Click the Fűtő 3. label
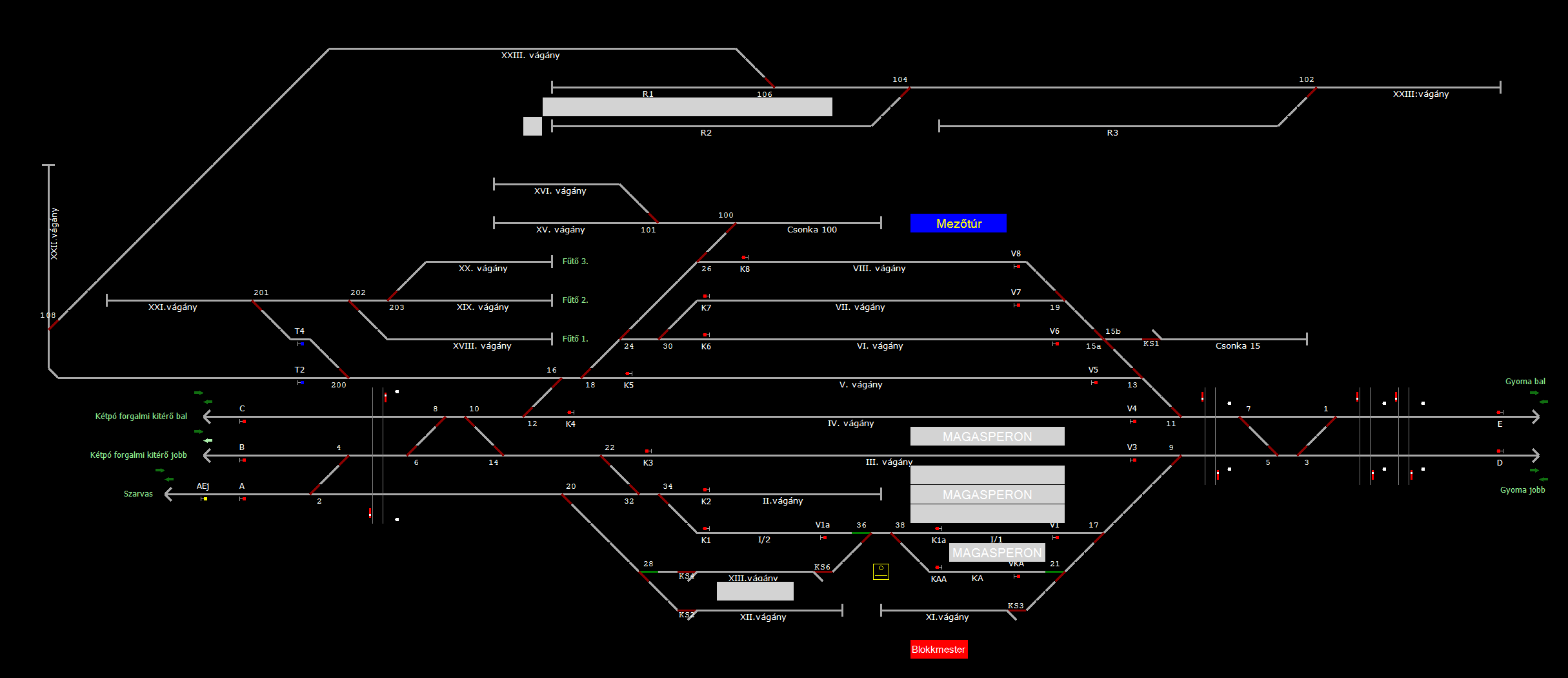 (575, 262)
